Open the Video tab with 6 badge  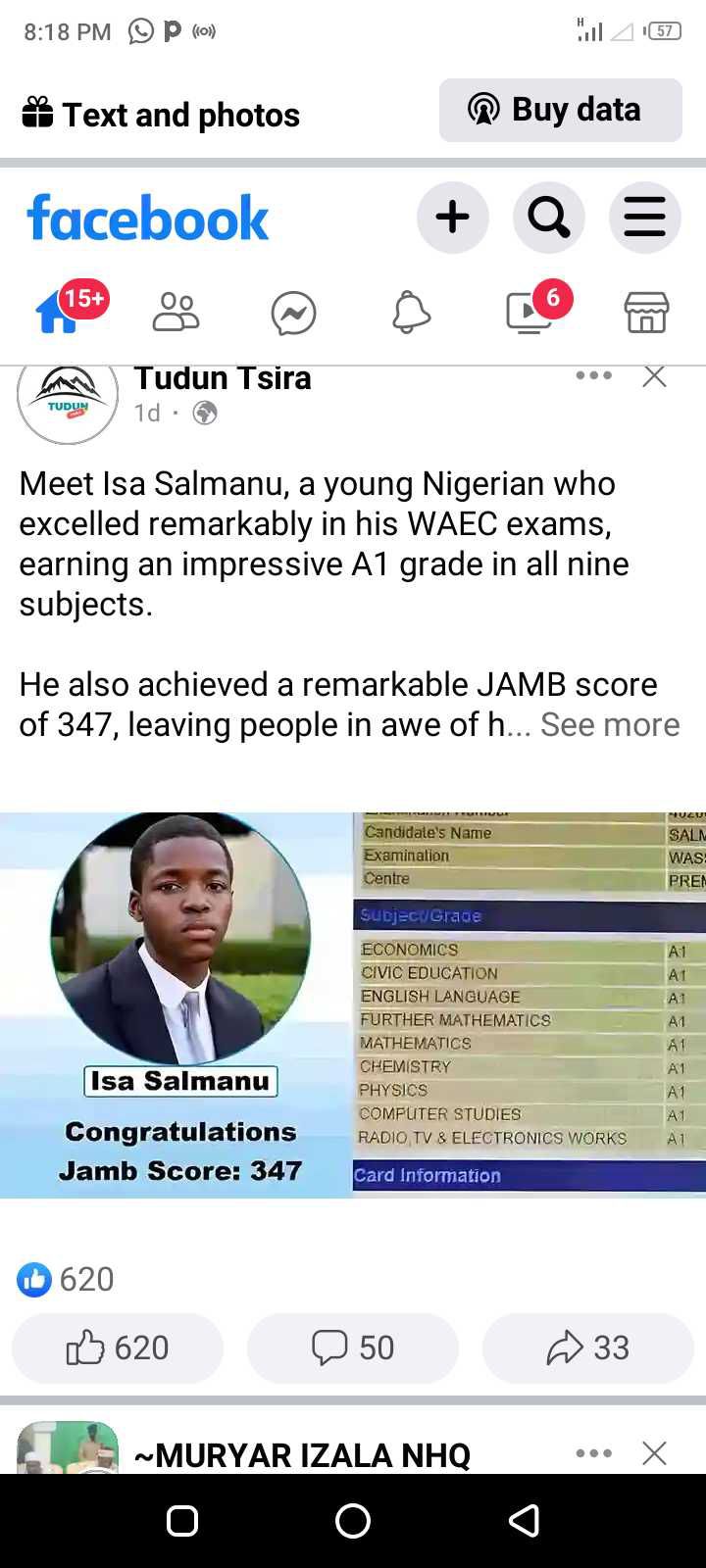[529, 314]
